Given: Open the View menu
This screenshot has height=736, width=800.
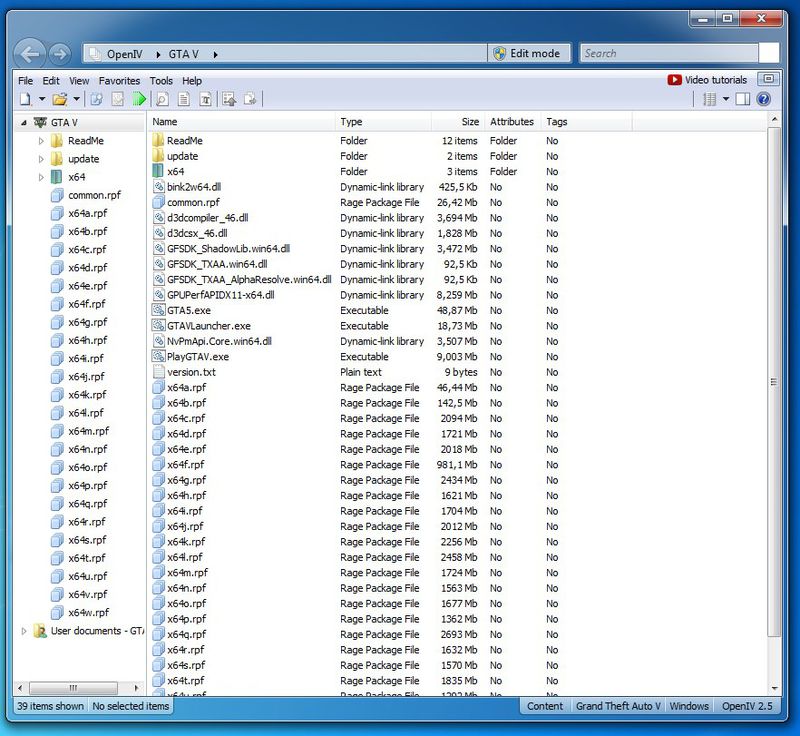Looking at the screenshot, I should tap(79, 81).
